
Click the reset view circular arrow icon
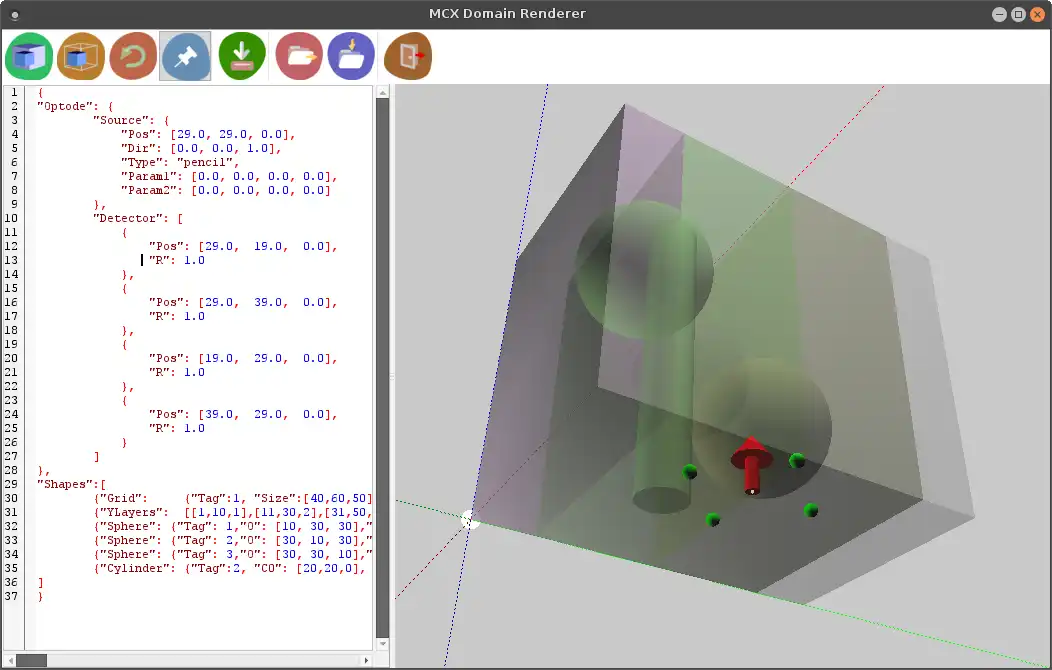(x=133, y=56)
